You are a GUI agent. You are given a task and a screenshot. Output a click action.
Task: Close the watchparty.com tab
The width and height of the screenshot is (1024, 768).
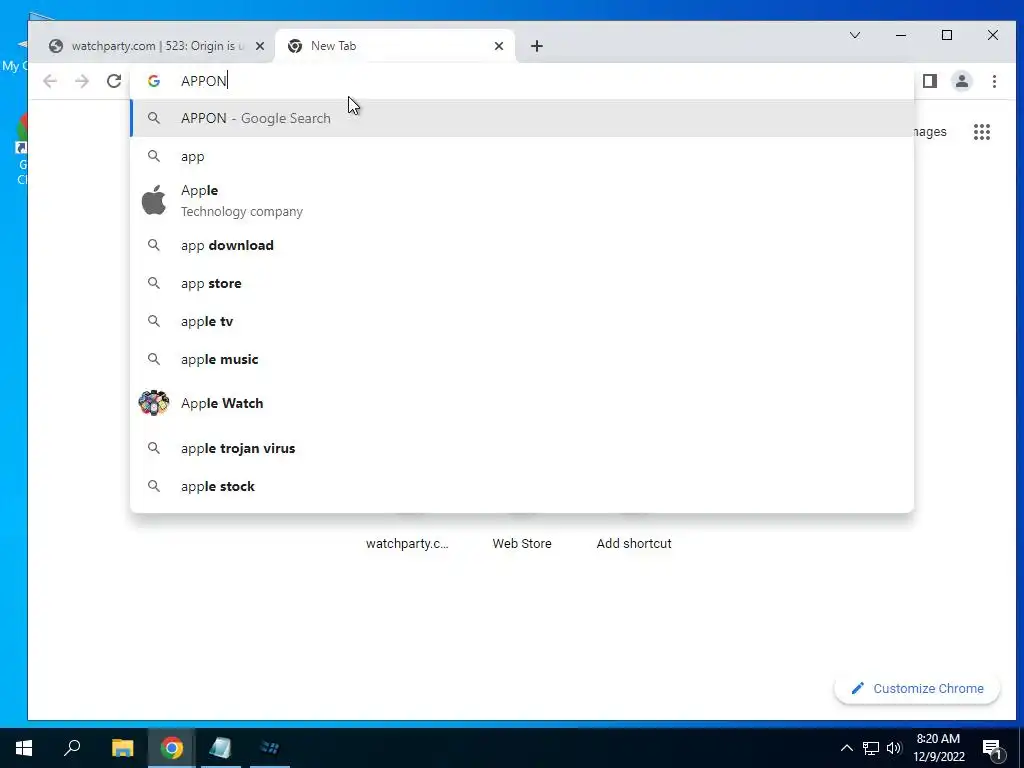pyautogui.click(x=260, y=46)
